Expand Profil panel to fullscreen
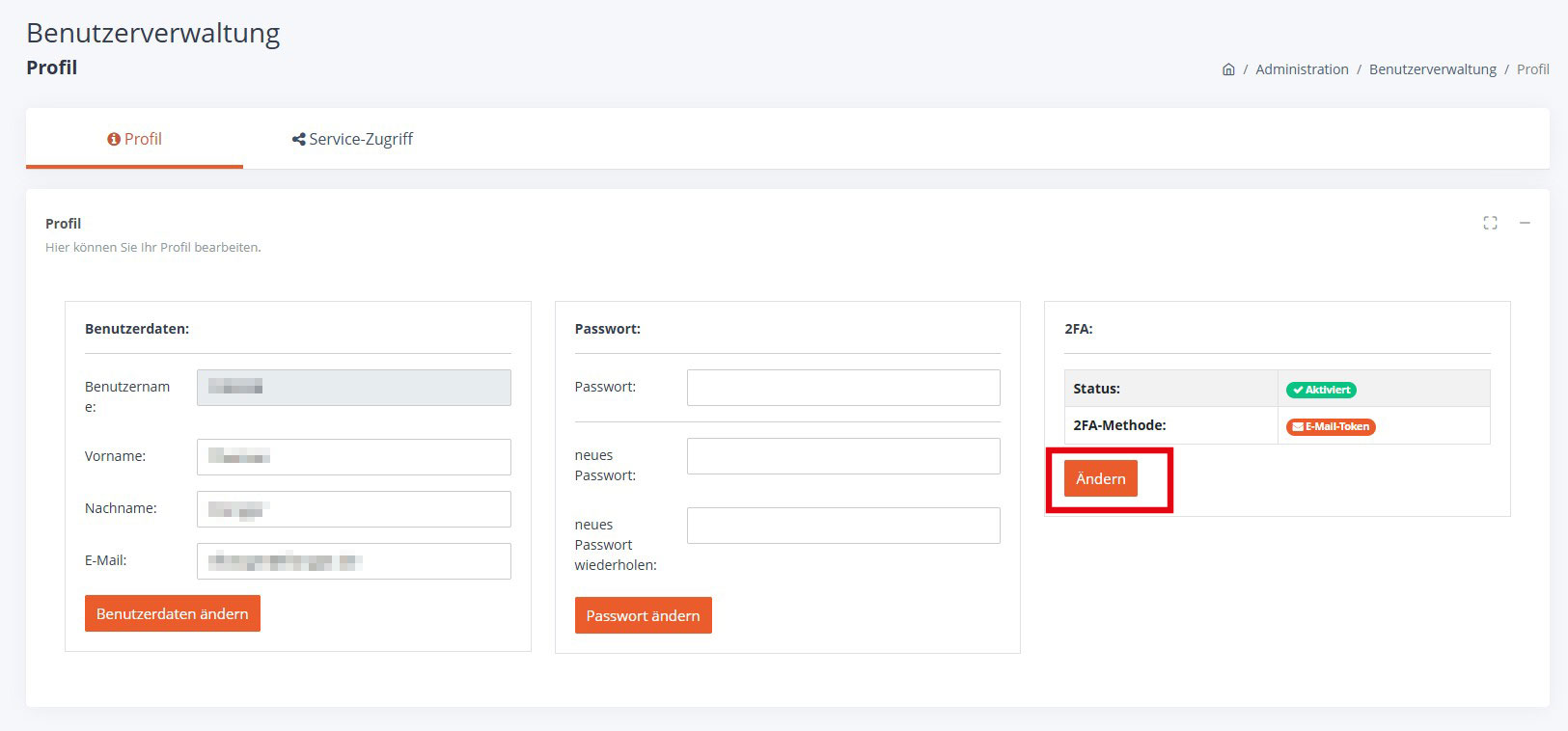1568x731 pixels. (1490, 224)
